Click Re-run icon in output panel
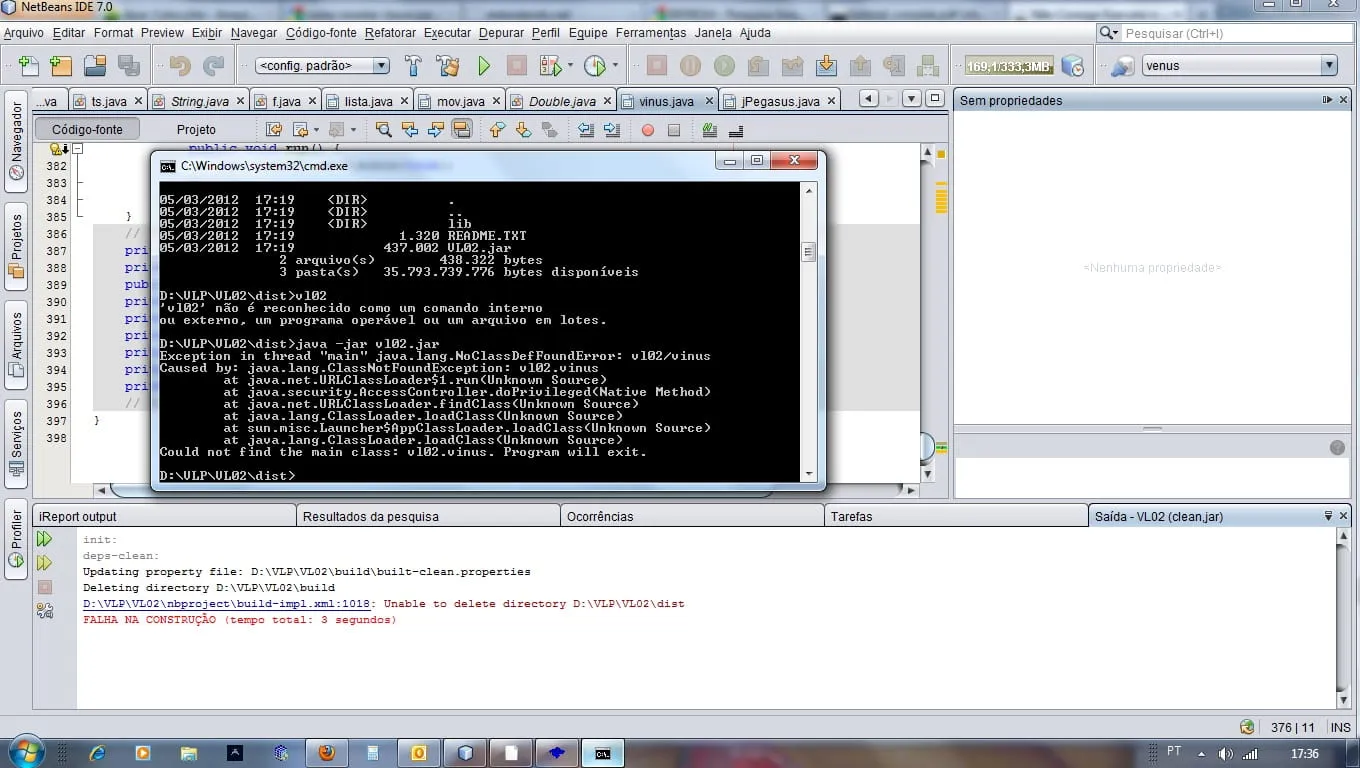This screenshot has height=768, width=1360. tap(44, 539)
